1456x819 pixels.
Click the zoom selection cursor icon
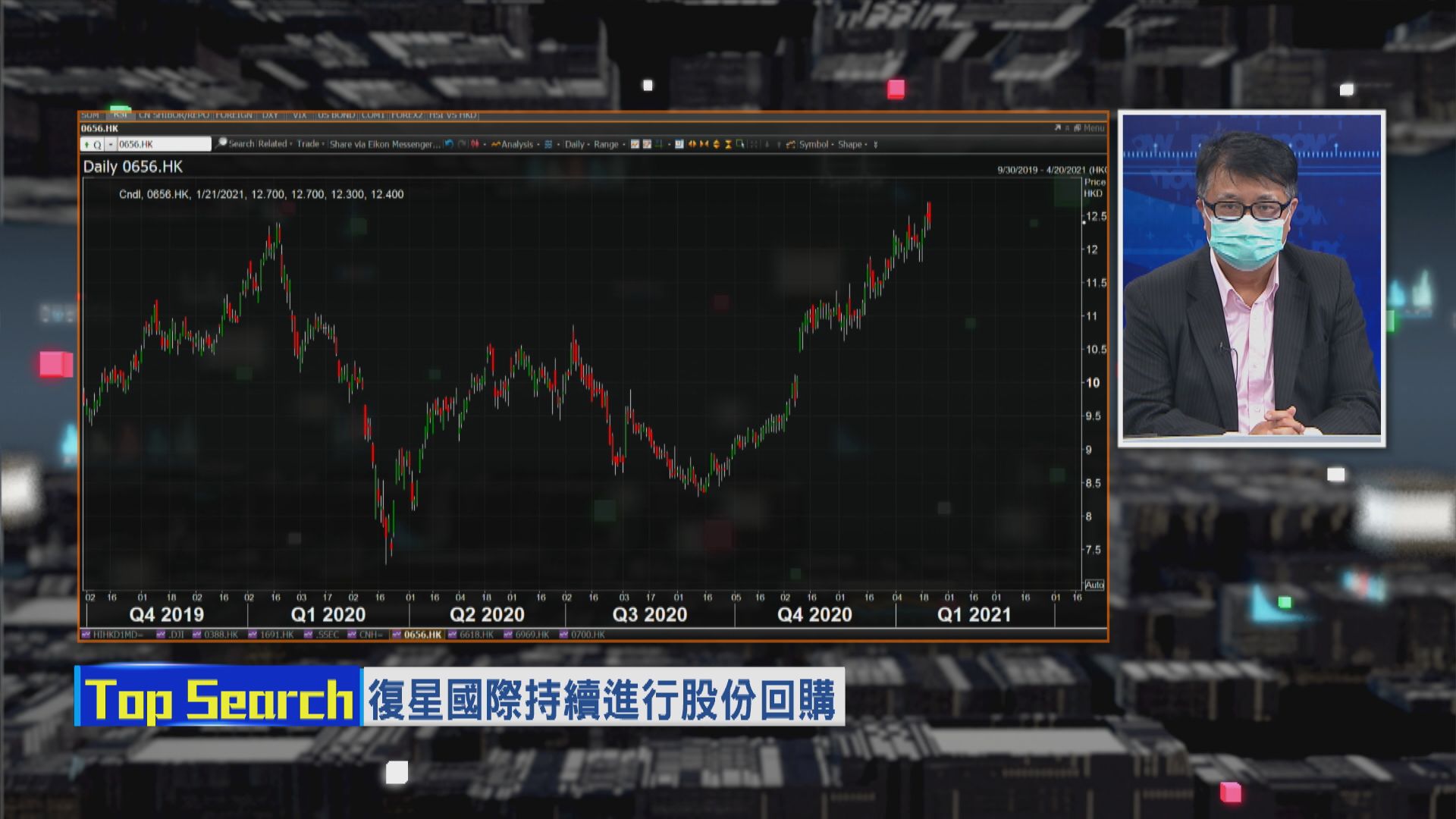740,144
